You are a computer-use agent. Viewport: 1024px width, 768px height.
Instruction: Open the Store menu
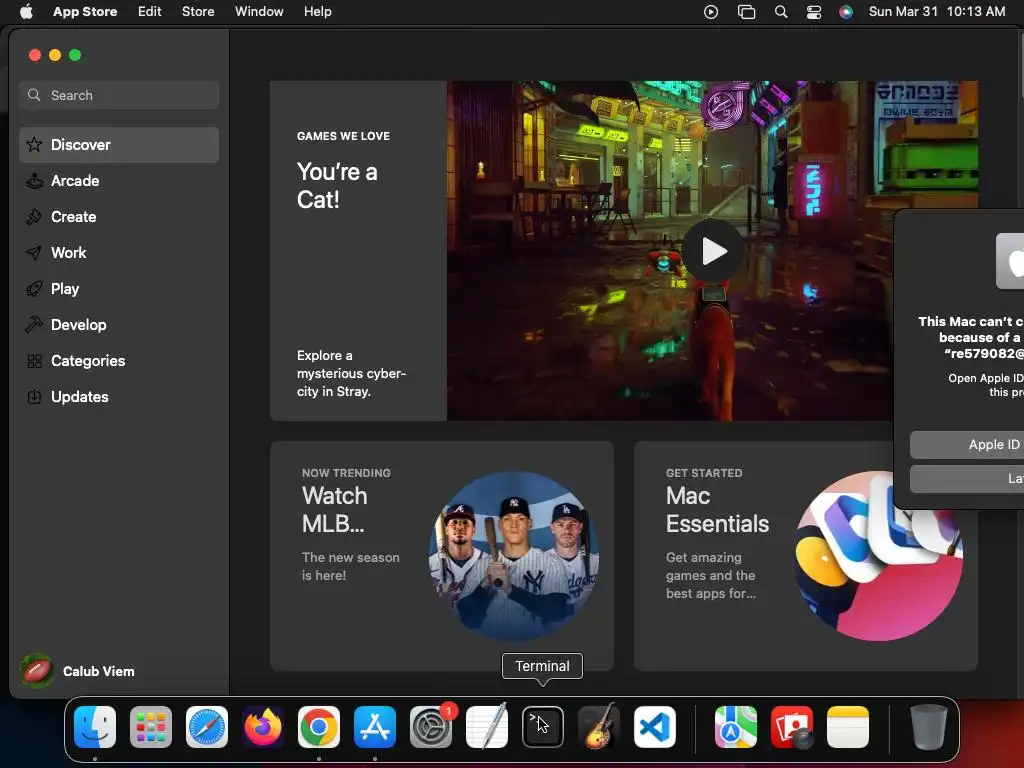click(x=198, y=12)
